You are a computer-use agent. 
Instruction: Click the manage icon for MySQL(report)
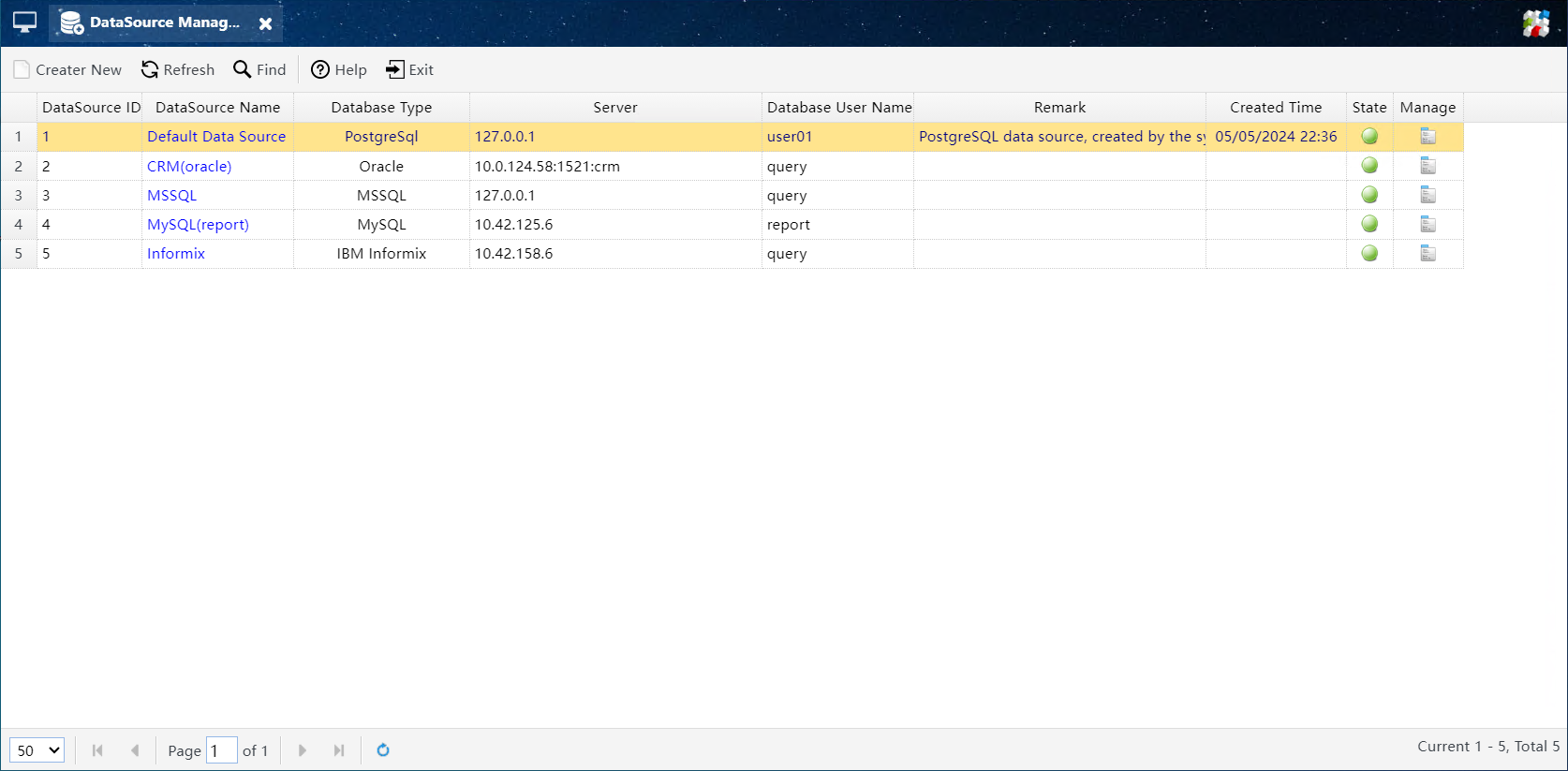tap(1428, 224)
